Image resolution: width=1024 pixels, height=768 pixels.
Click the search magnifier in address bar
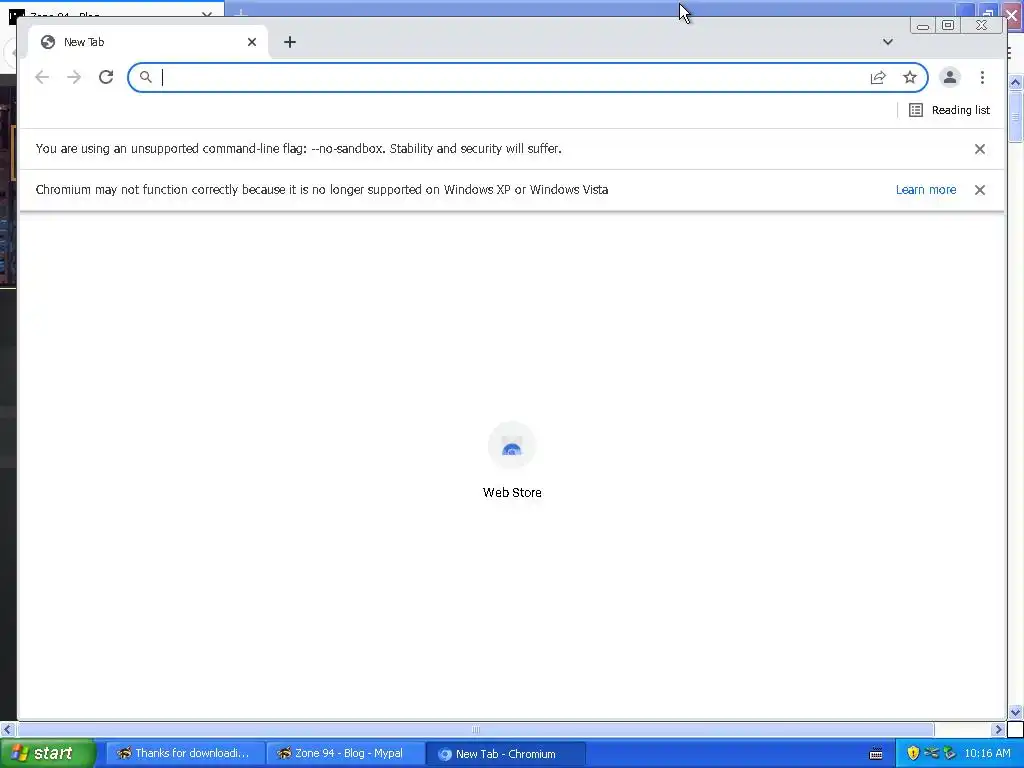click(x=146, y=77)
